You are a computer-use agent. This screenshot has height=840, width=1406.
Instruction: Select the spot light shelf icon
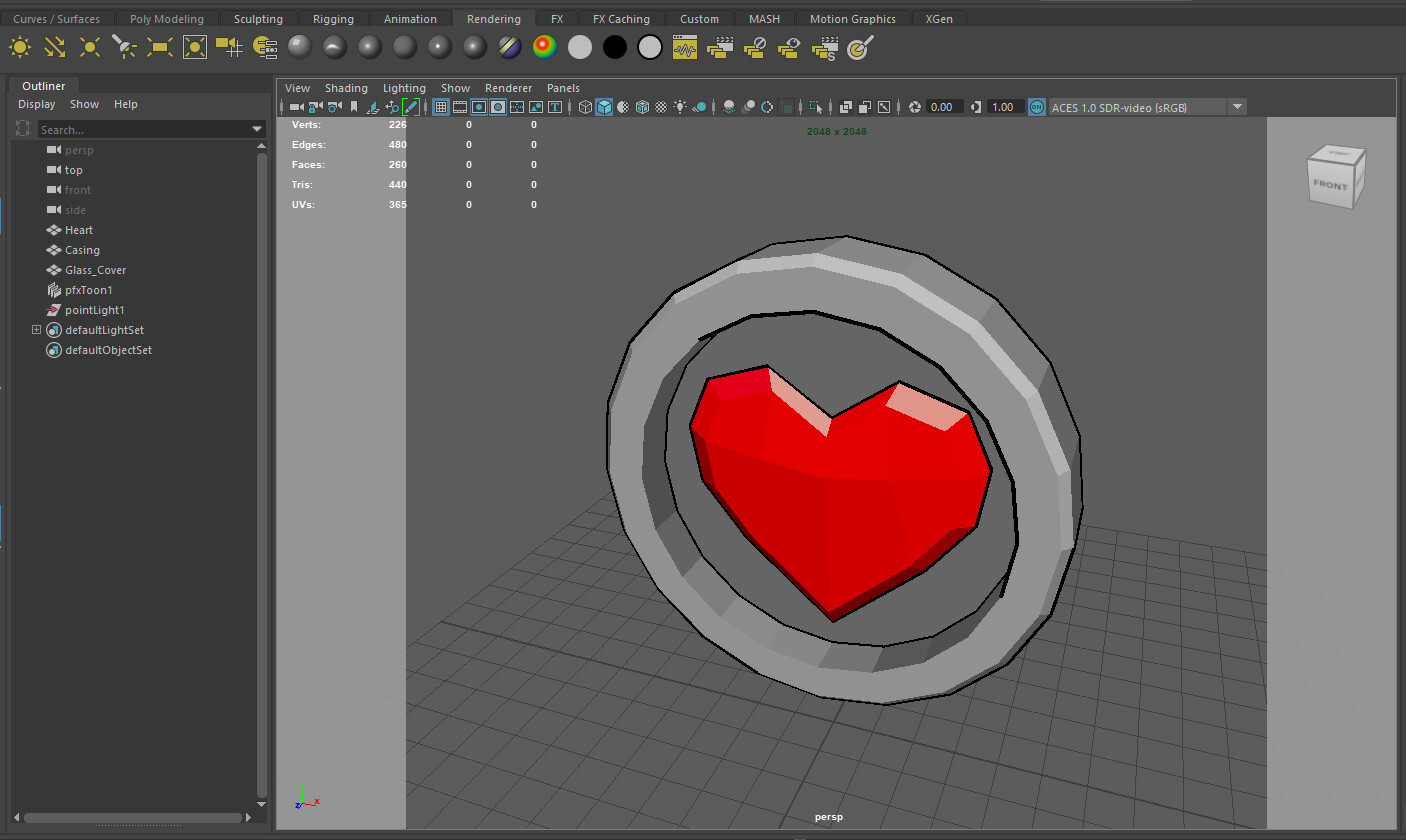[x=125, y=46]
